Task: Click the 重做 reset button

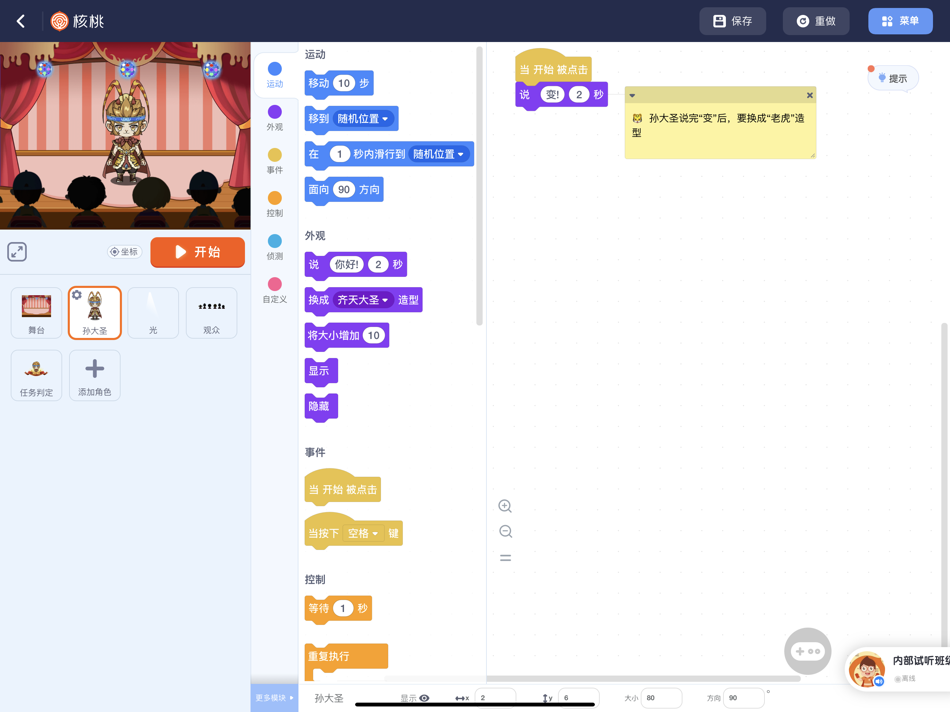Action: coord(815,21)
